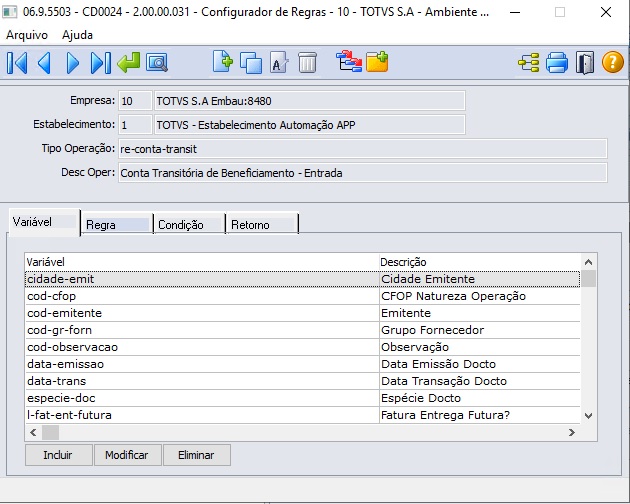Click the copy record icon
The image size is (630, 504).
(x=251, y=63)
